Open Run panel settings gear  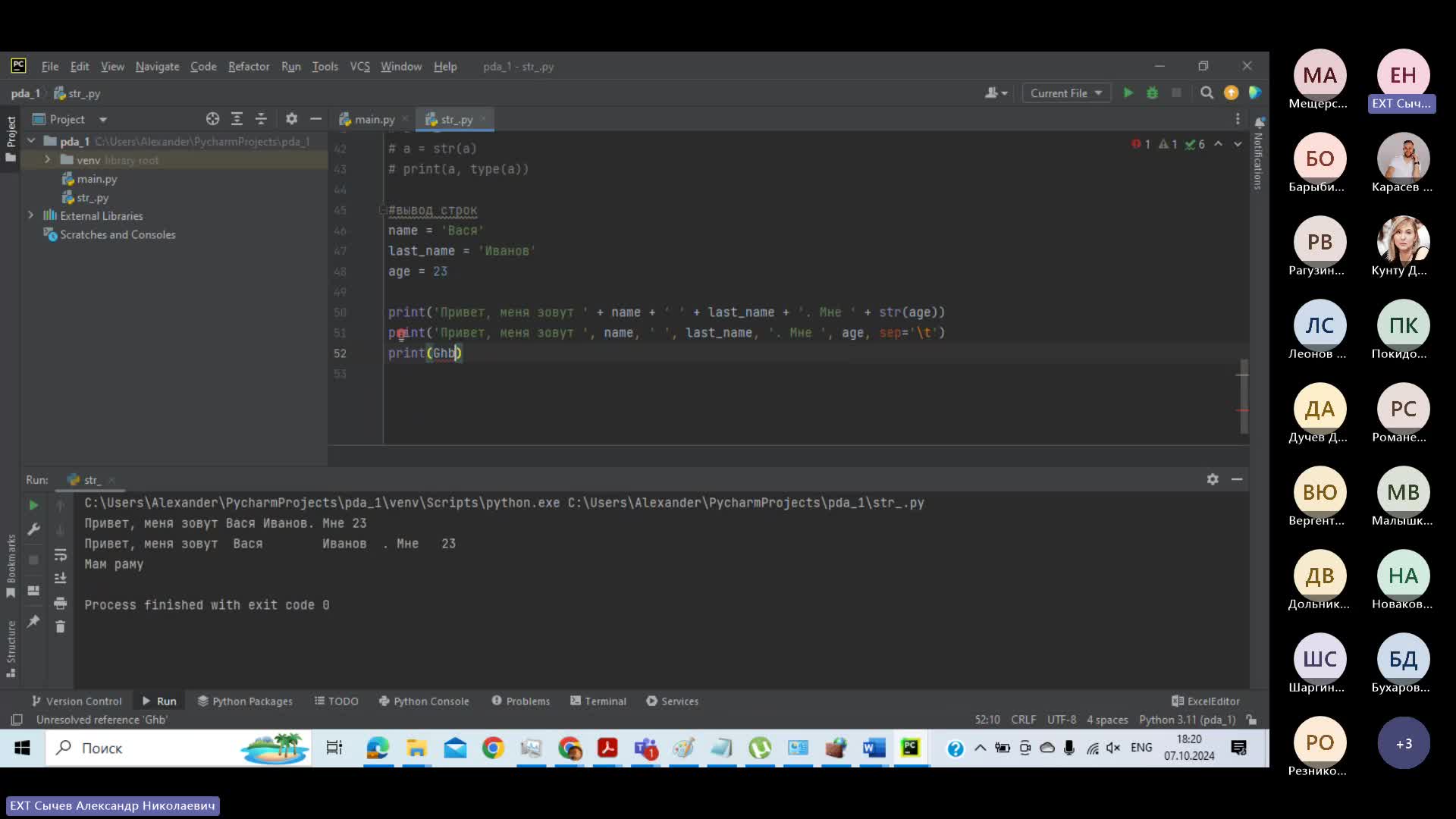pyautogui.click(x=1213, y=479)
